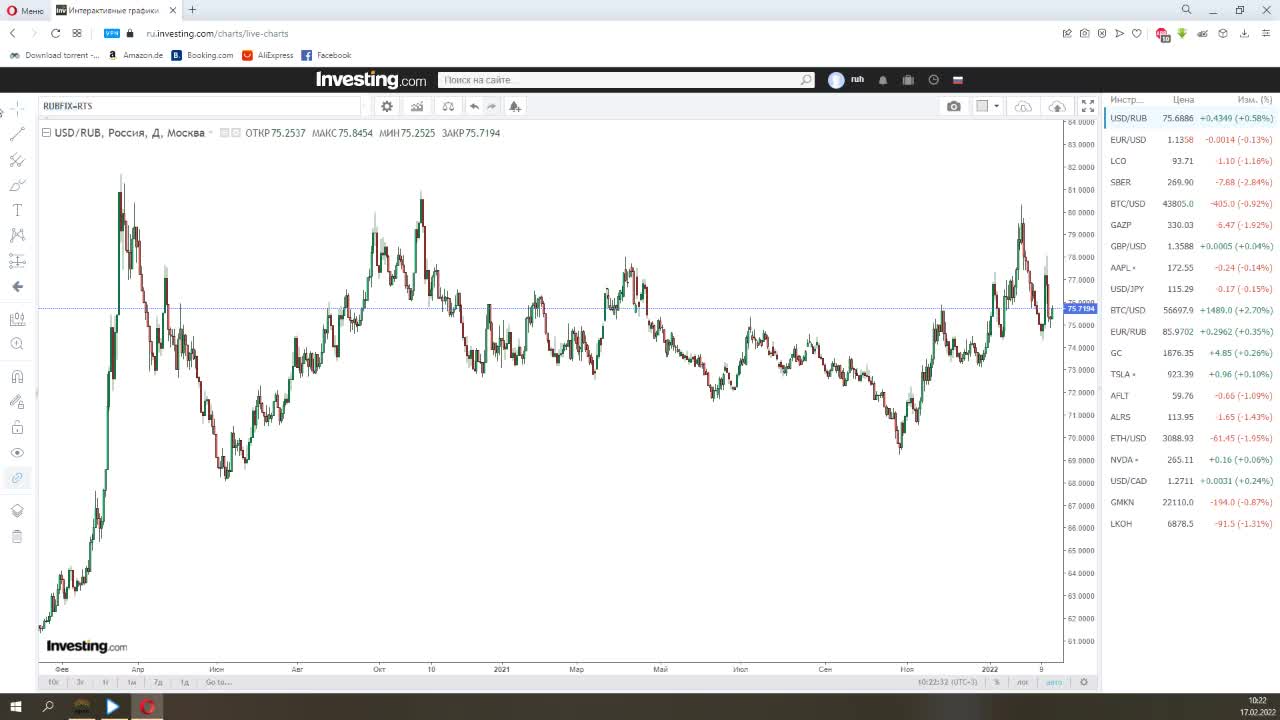Select the zoom in magnifier tool
This screenshot has width=1280, height=720.
[17, 344]
